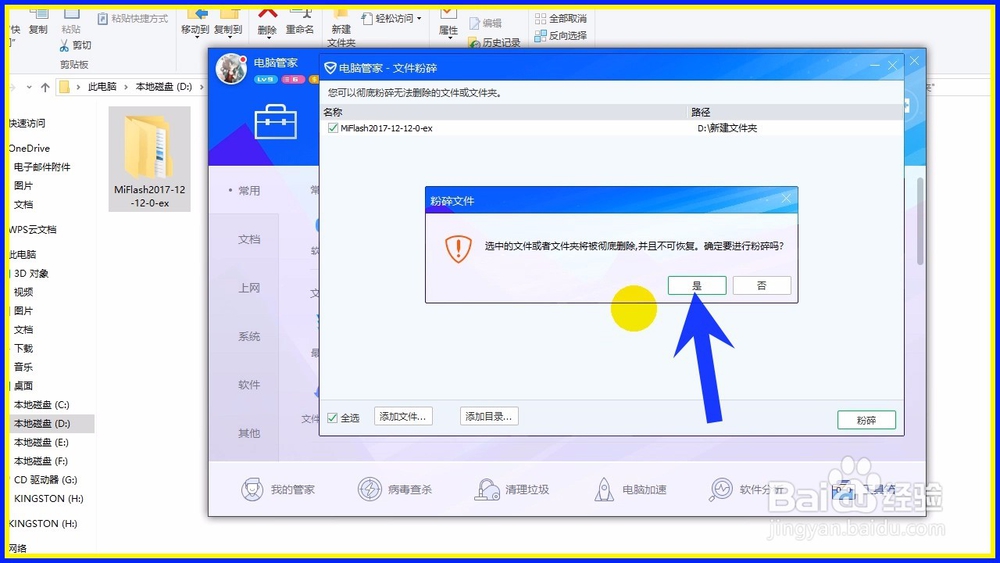
Task: Click 重命名 in Explorer ribbon
Action: tap(300, 22)
